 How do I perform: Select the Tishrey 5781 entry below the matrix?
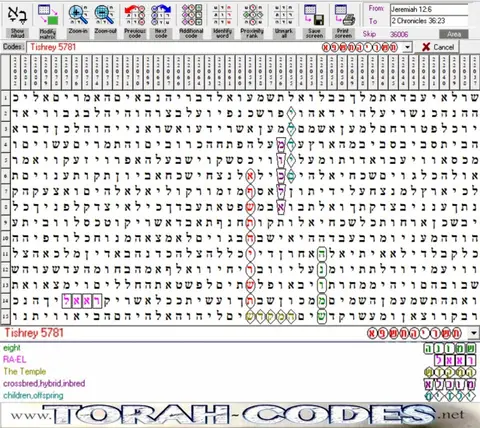click(34, 333)
